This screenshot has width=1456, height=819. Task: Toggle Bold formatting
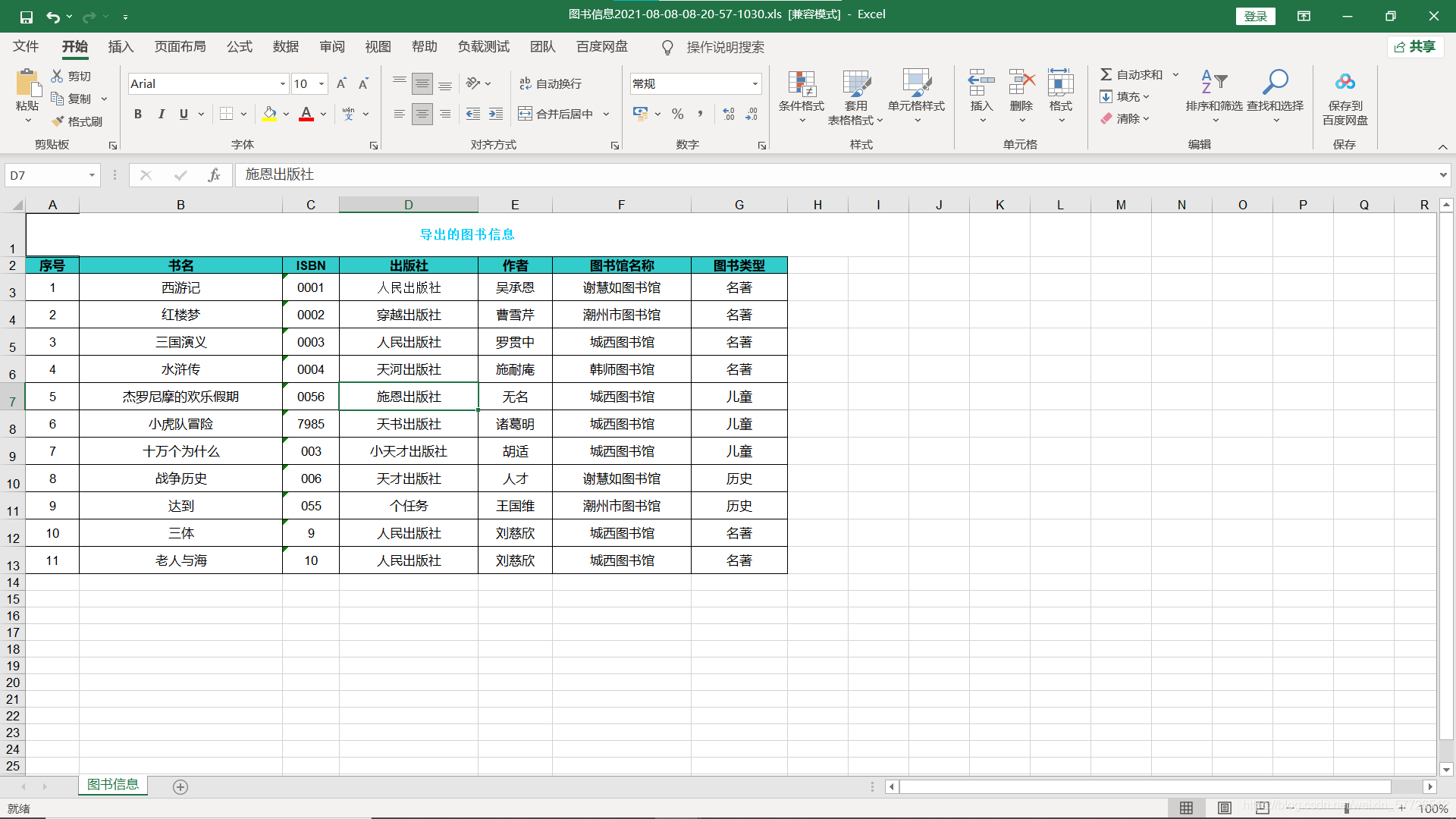click(x=138, y=114)
